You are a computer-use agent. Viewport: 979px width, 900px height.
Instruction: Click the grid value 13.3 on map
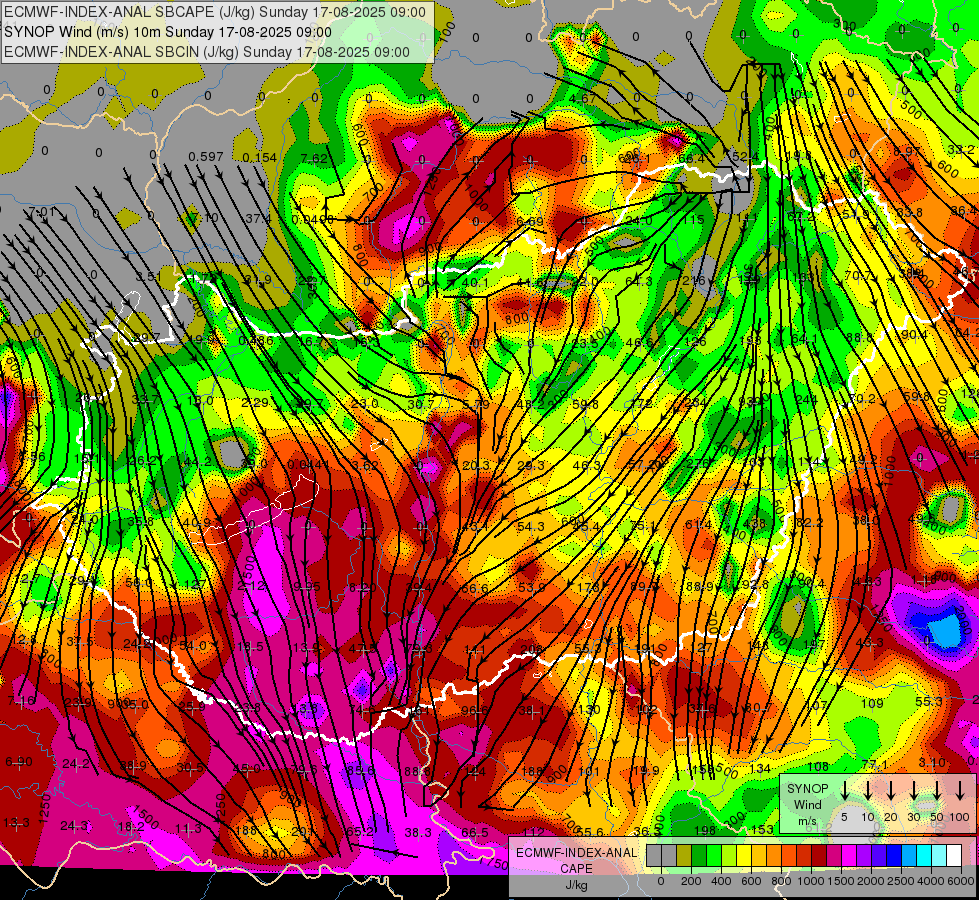point(16,823)
